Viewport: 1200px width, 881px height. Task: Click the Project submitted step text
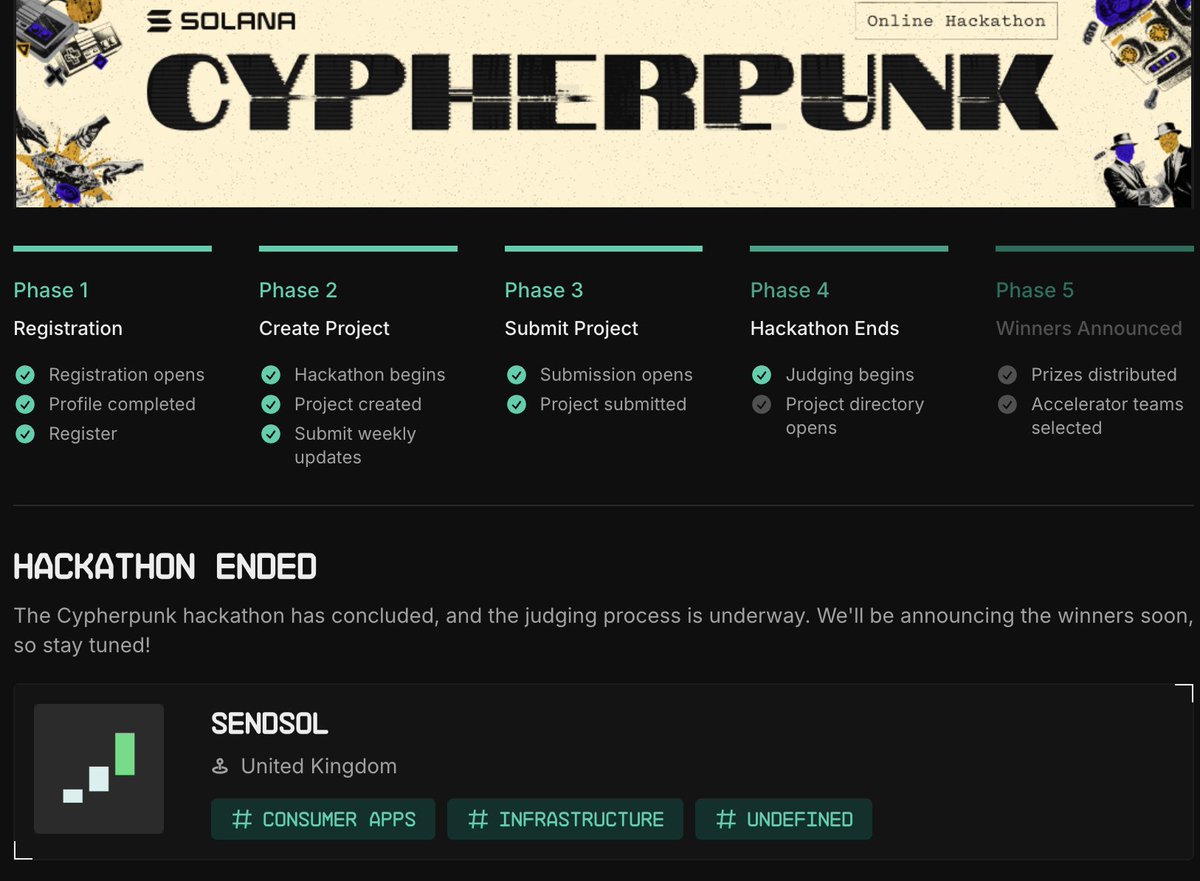click(613, 404)
